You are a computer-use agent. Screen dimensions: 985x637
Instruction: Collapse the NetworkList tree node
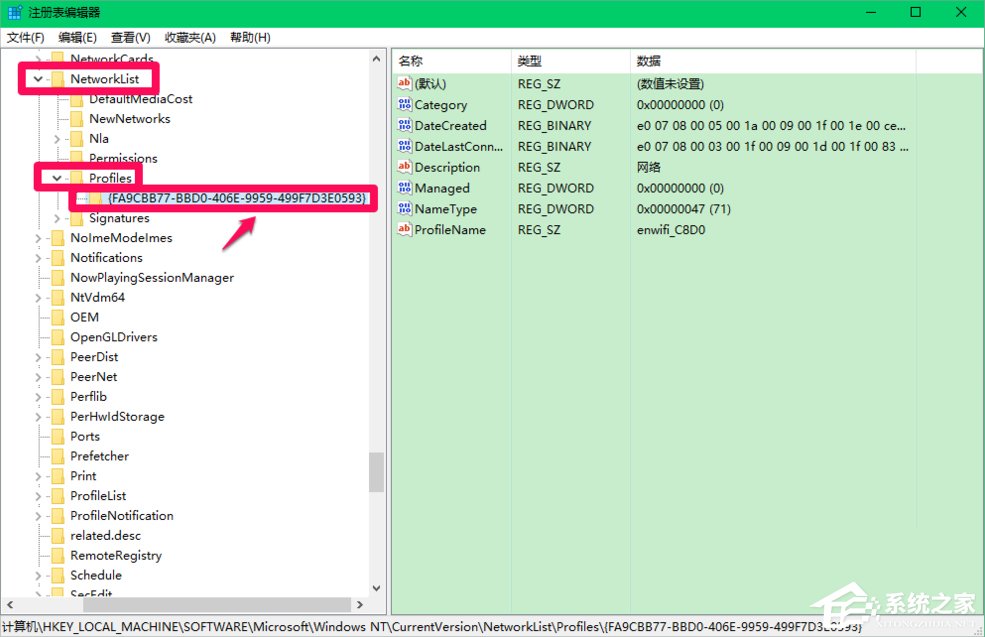38,78
